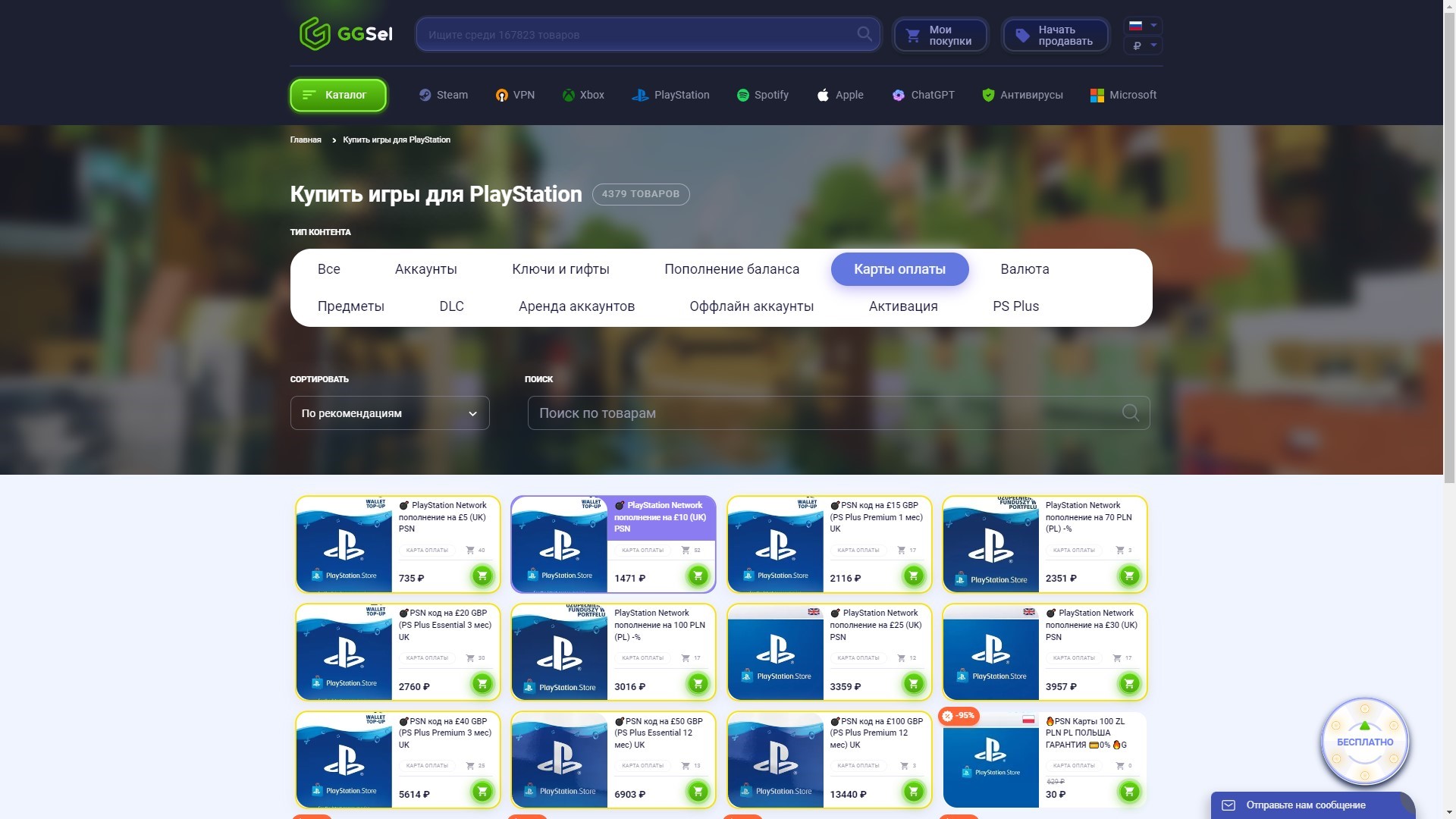Select the DLC filter
This screenshot has width=1456, height=819.
pyautogui.click(x=451, y=306)
